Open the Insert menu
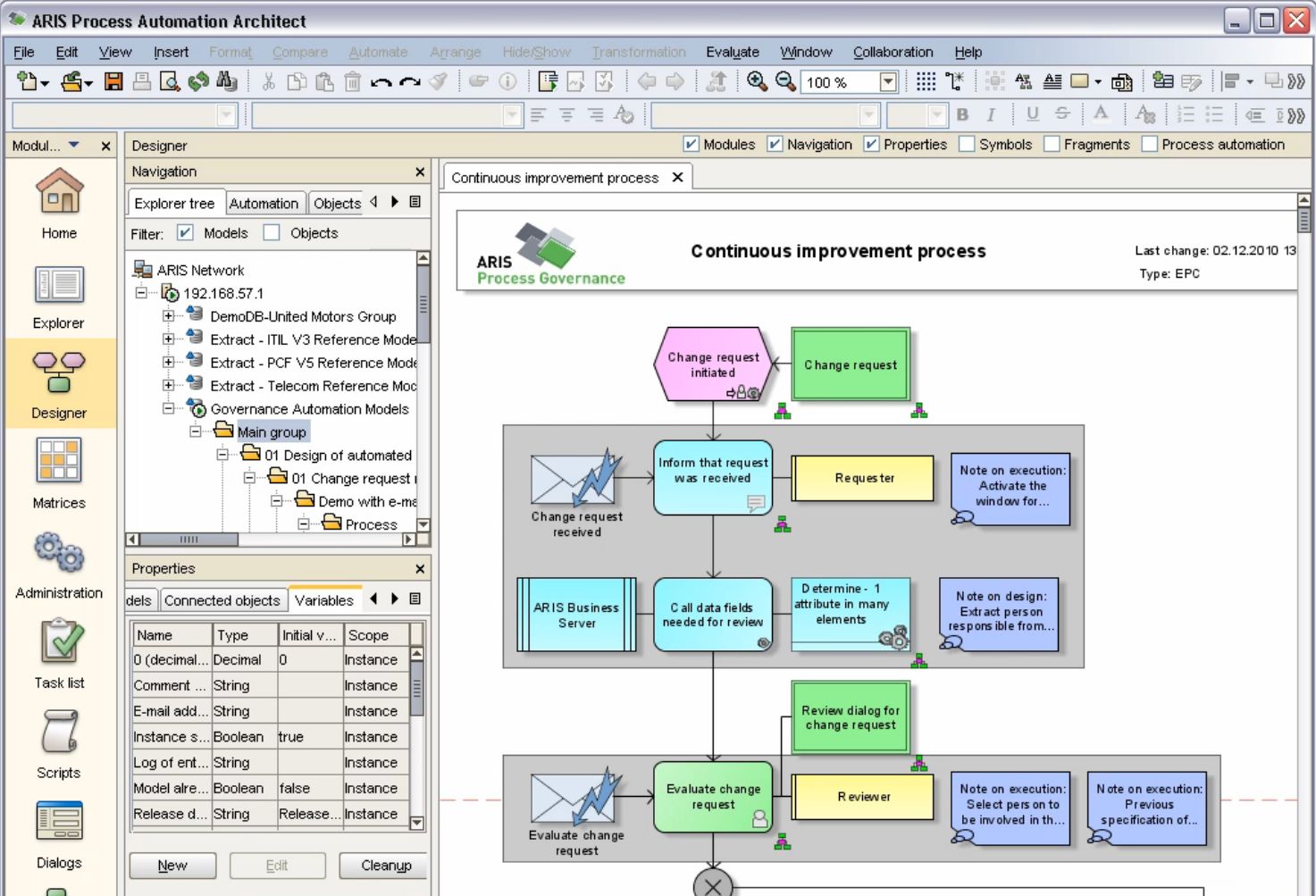Screen dimensions: 1316x896 (x=171, y=52)
